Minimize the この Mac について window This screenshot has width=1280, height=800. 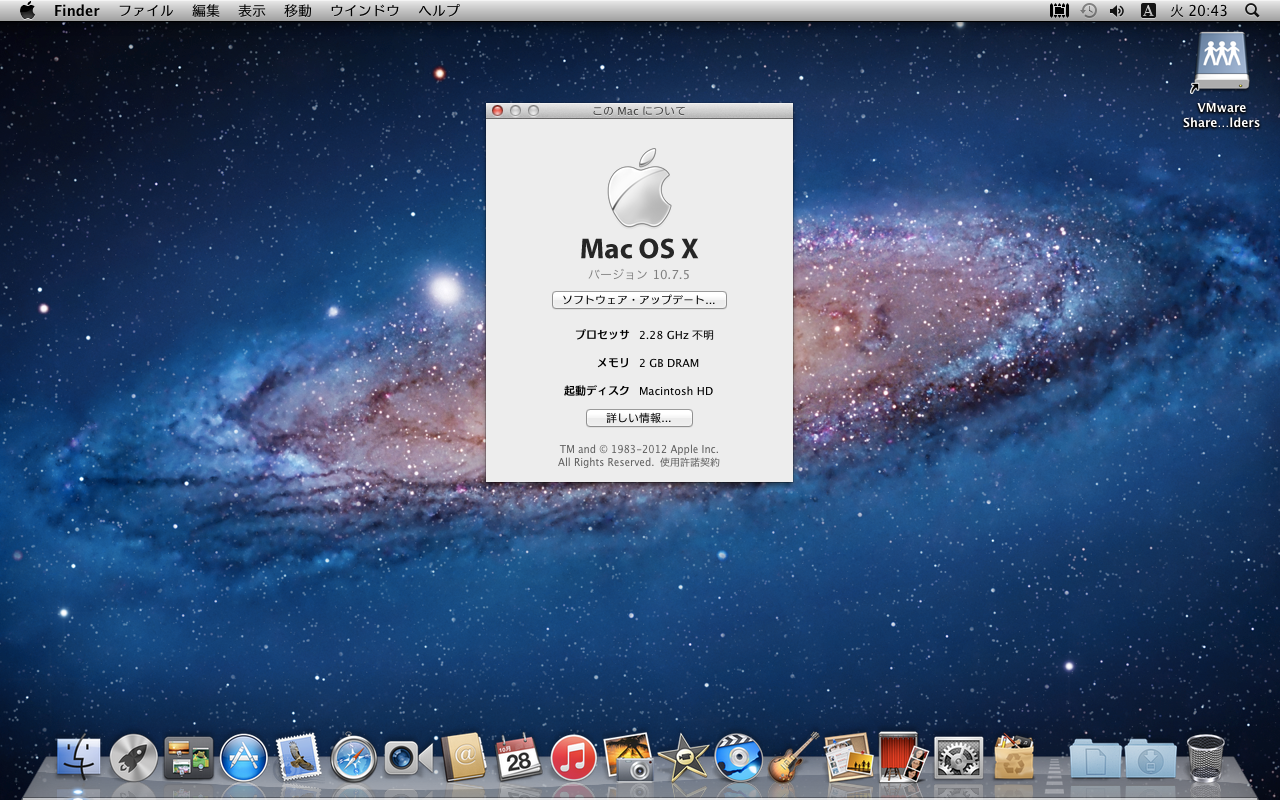pyautogui.click(x=516, y=111)
